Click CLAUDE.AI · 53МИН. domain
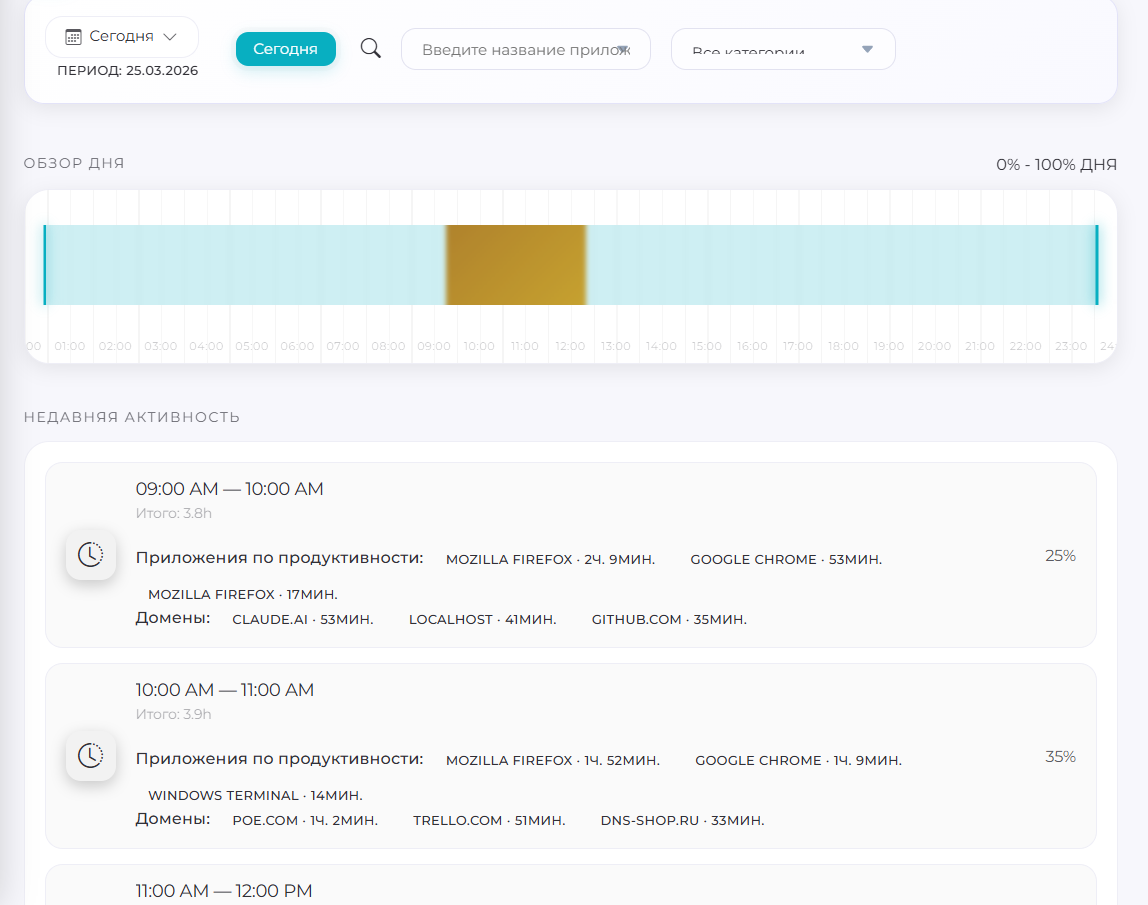This screenshot has height=905, width=1148. tap(302, 619)
